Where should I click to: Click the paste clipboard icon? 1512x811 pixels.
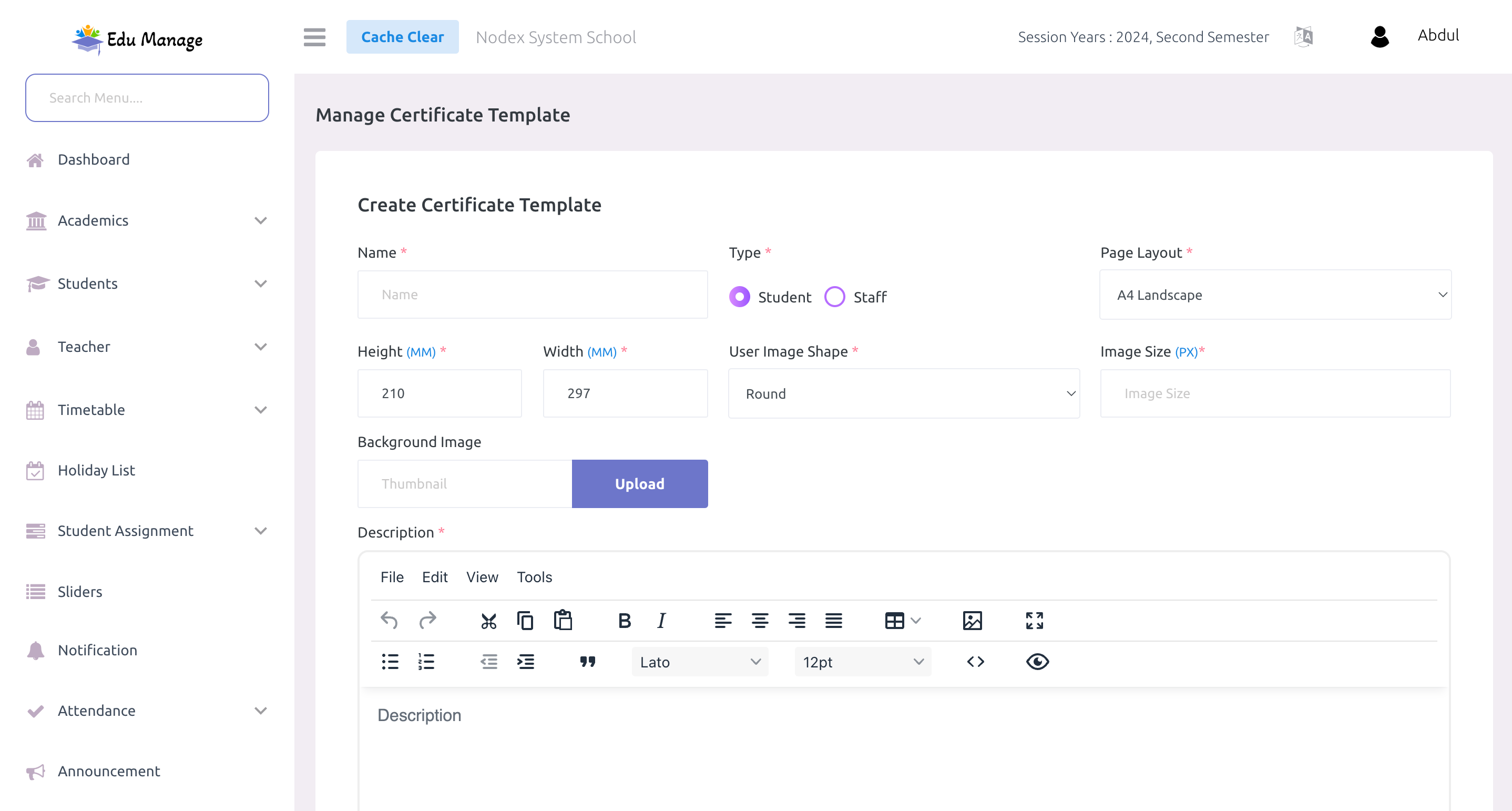pyautogui.click(x=563, y=620)
